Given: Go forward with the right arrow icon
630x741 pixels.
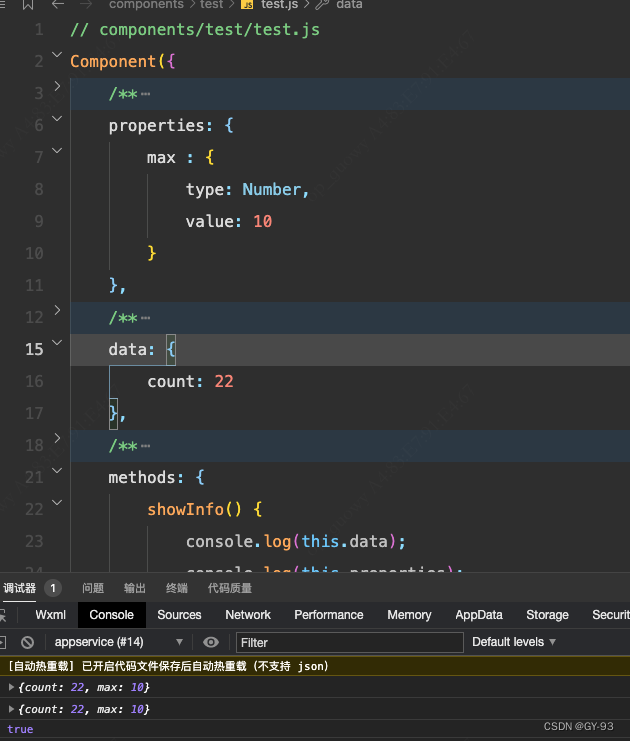Looking at the screenshot, I should click(x=86, y=5).
